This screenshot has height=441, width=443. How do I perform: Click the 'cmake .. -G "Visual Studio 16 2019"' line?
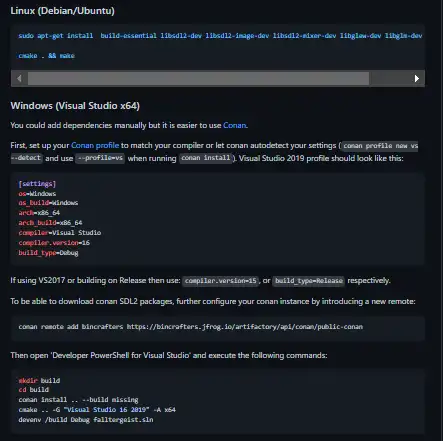pyautogui.click(x=97, y=410)
